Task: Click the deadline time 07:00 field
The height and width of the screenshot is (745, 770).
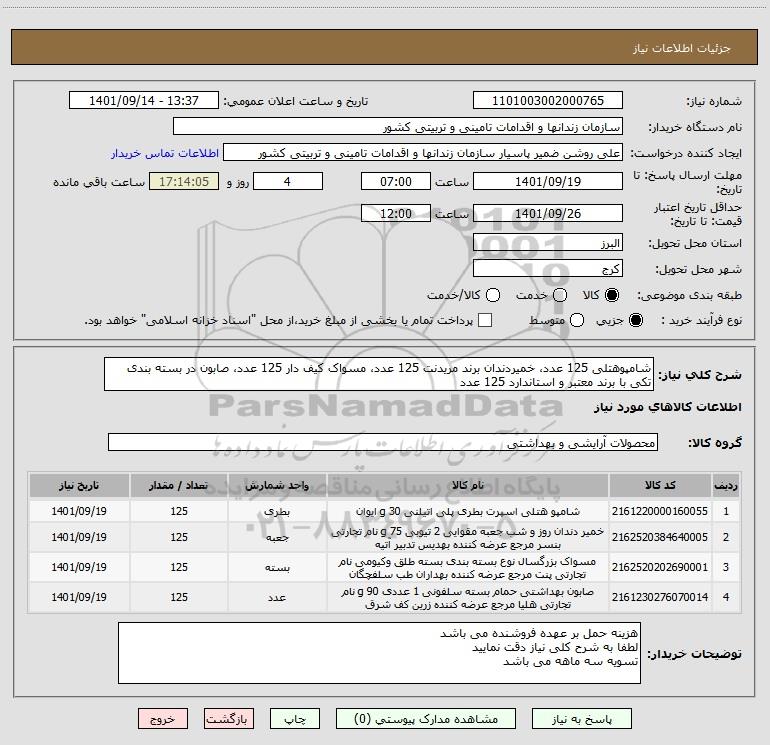Action: coord(396,182)
